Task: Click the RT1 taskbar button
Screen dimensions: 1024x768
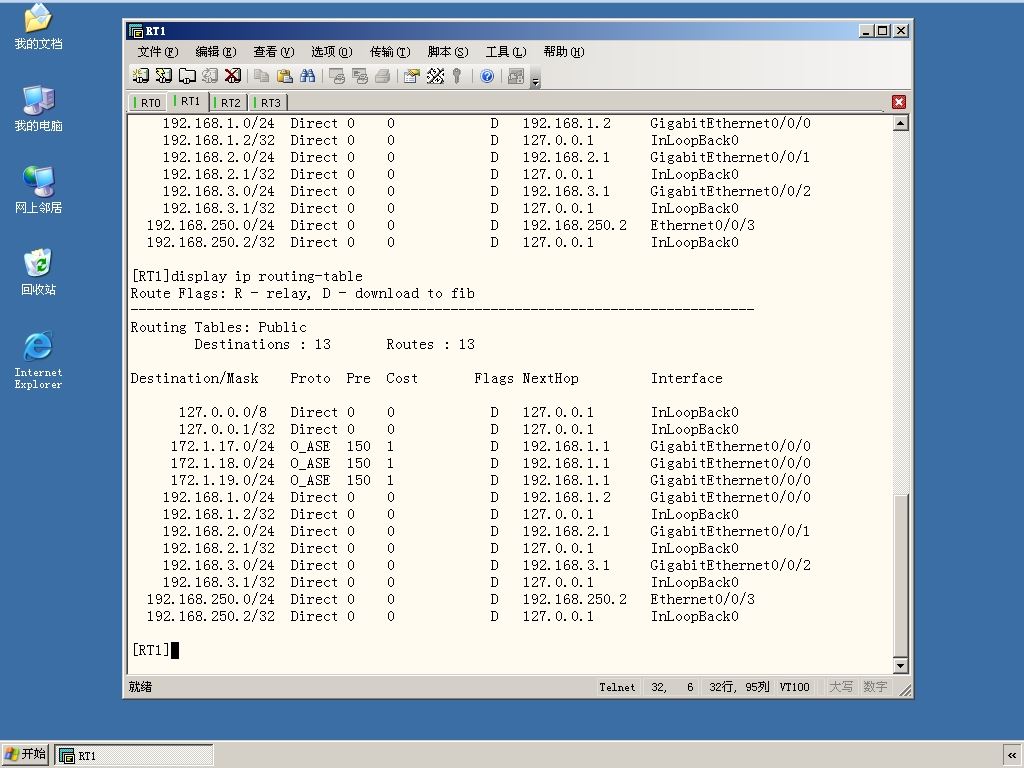Action: click(134, 756)
